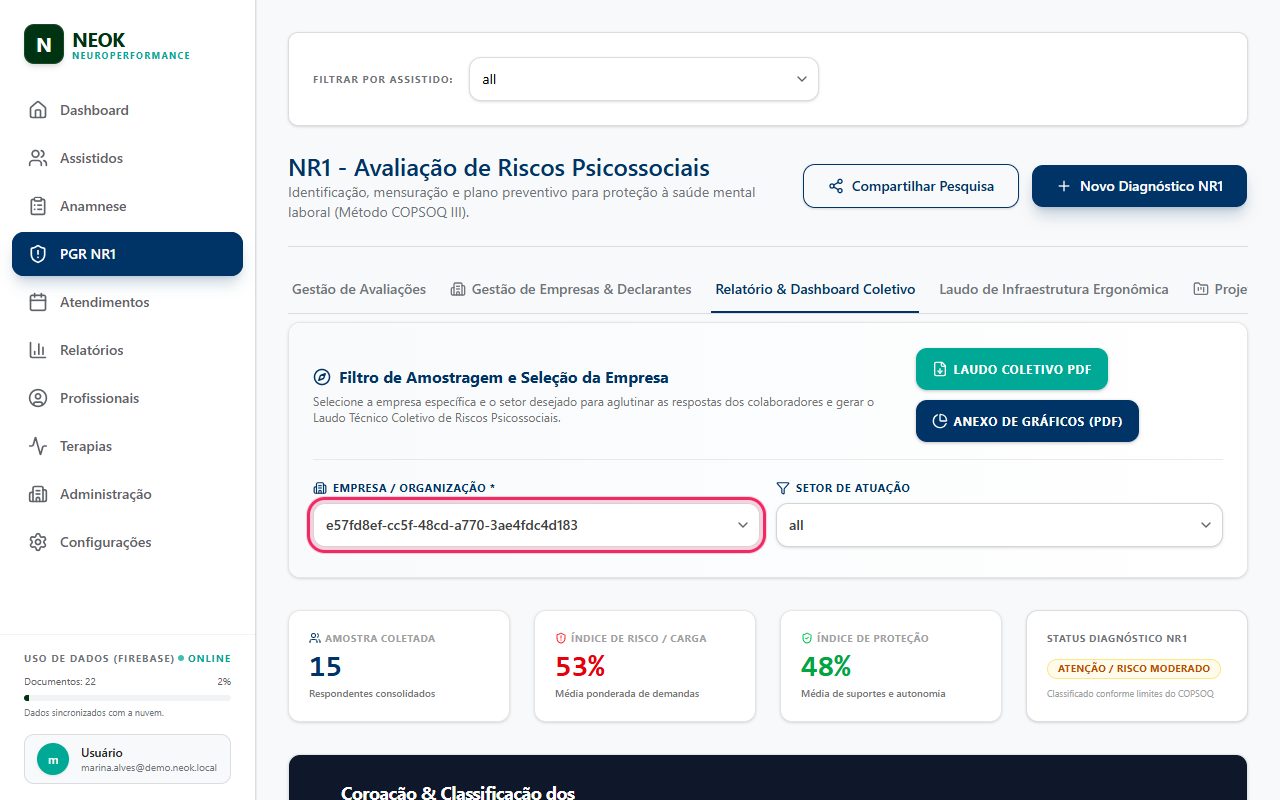
Task: Switch to Gestão de Avaliações tab
Action: (x=359, y=289)
